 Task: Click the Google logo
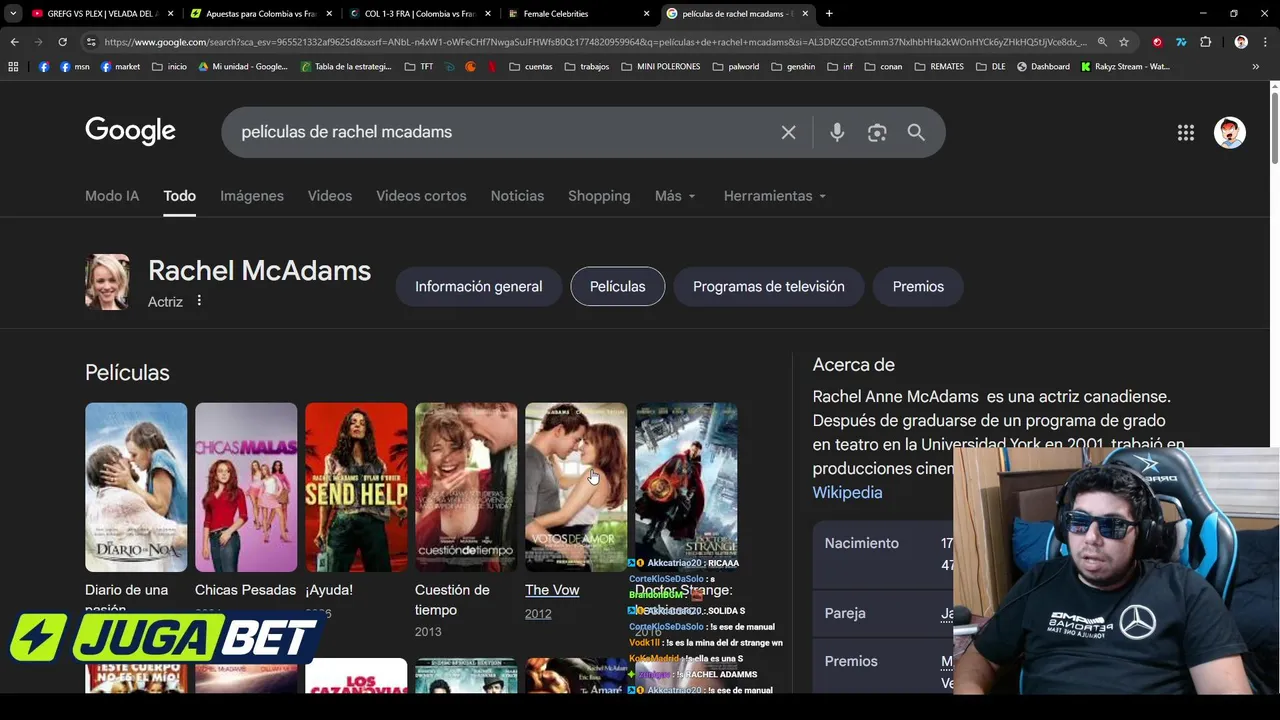tap(130, 131)
